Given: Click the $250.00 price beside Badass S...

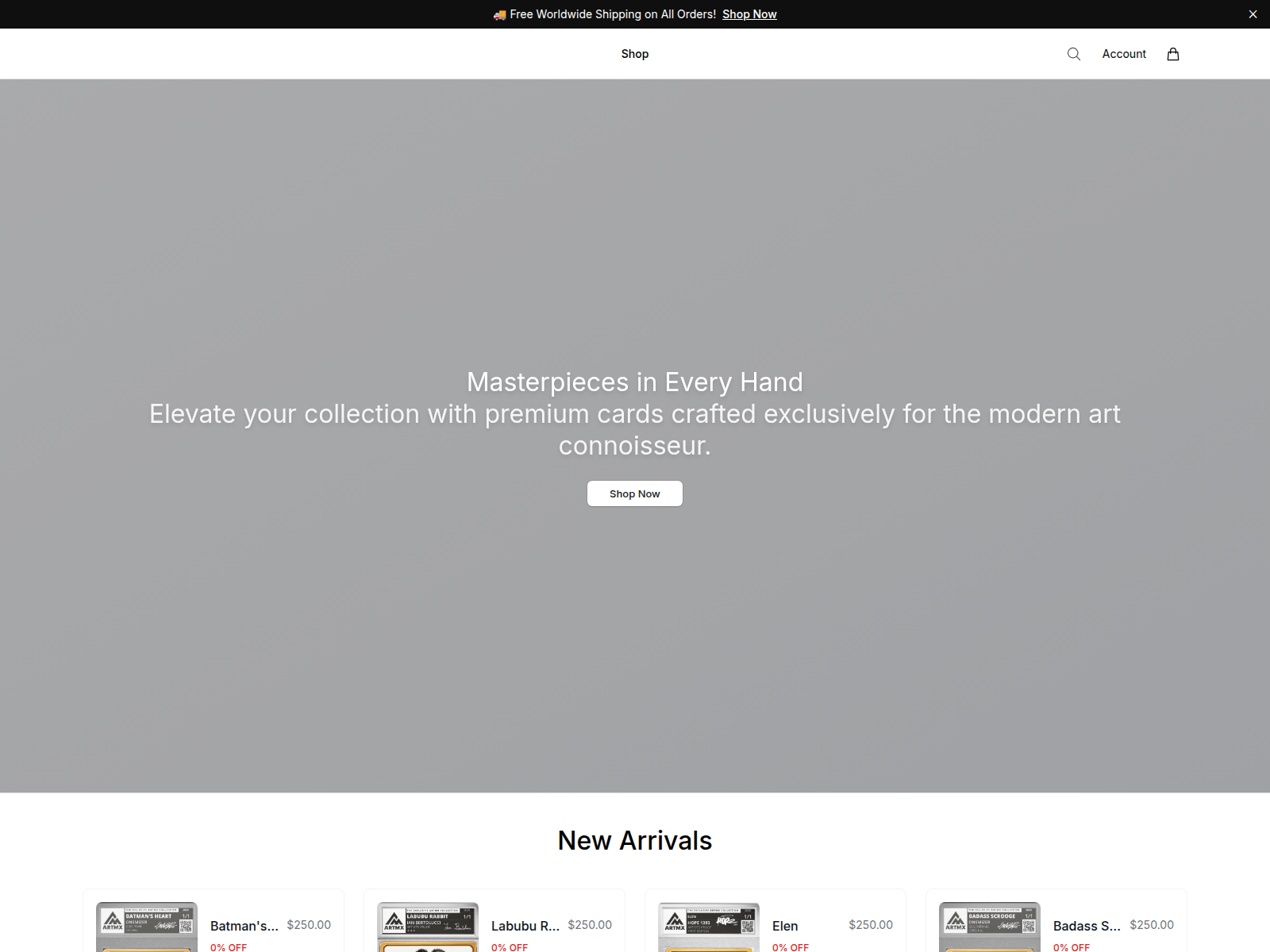Looking at the screenshot, I should pyautogui.click(x=1152, y=925).
